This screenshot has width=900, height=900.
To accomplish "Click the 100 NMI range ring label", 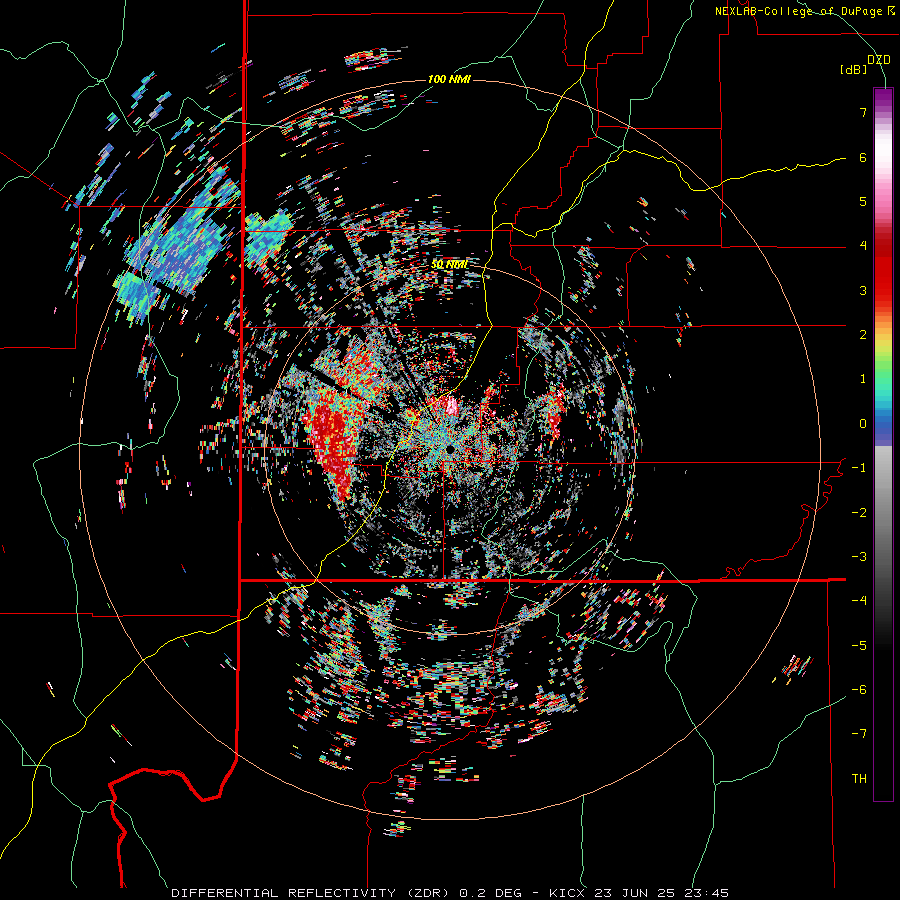I will pyautogui.click(x=449, y=79).
